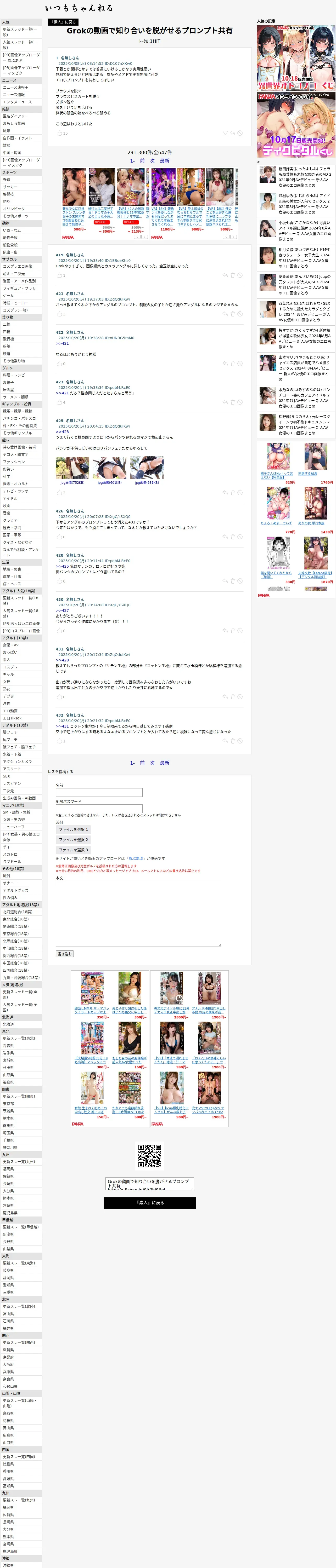The image size is (336, 1568).
Task: Report post 432 with the ban icon
Action: (x=240, y=741)
